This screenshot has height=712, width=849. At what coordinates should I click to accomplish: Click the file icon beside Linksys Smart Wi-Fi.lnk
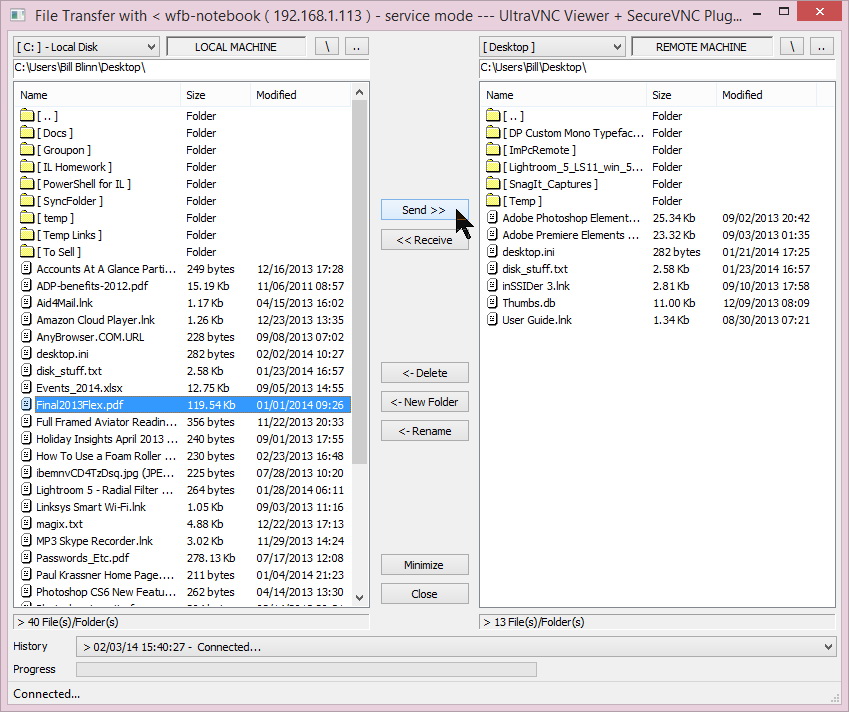coord(26,507)
